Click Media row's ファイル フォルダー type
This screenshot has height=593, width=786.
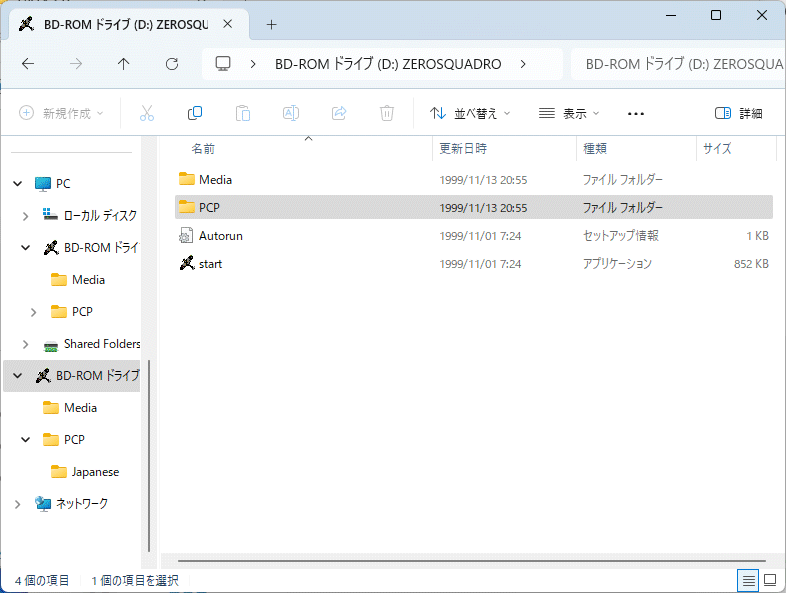click(623, 179)
